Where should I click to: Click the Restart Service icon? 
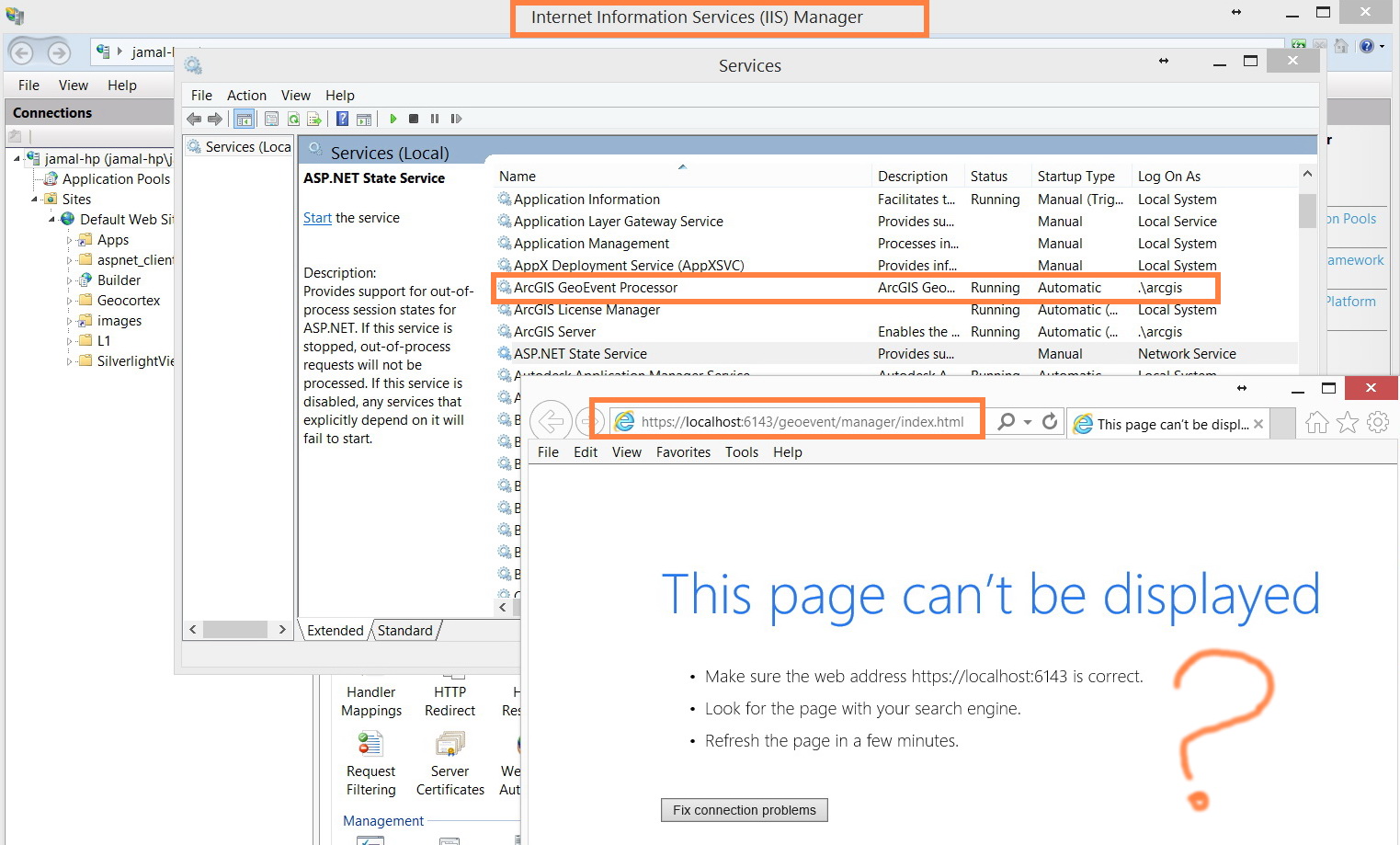point(456,119)
